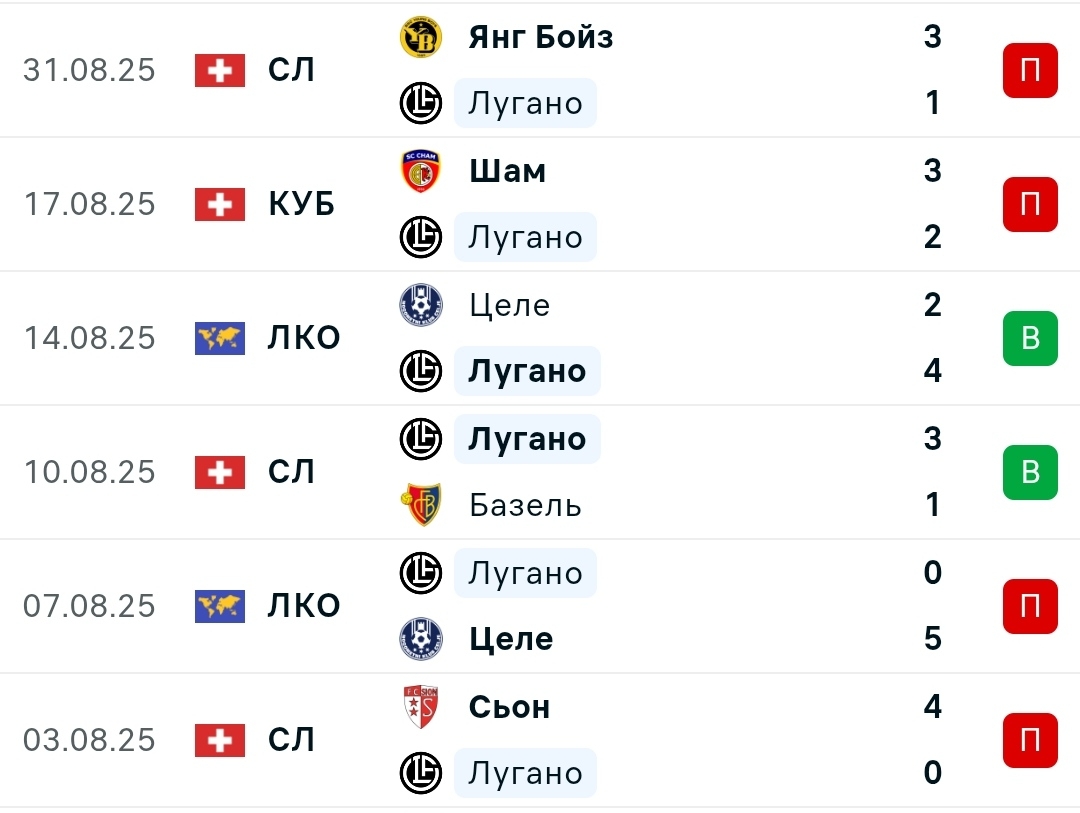The width and height of the screenshot is (1080, 813).
Task: Click the SC Cham club crest
Action: [421, 171]
